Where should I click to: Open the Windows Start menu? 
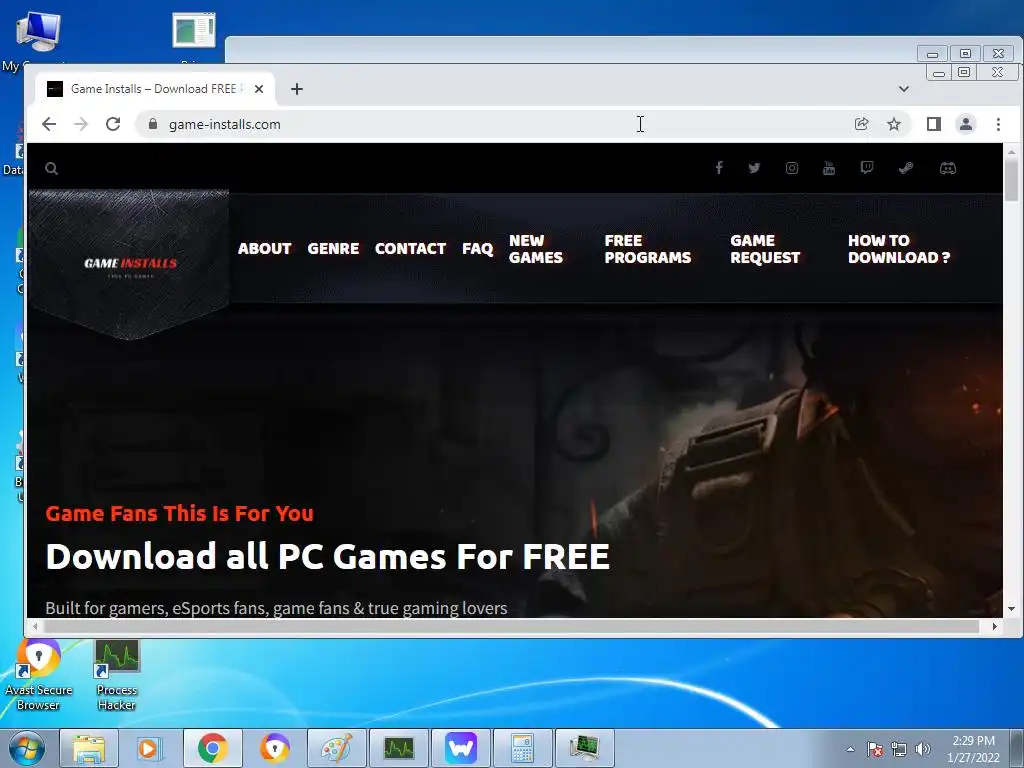(27, 748)
